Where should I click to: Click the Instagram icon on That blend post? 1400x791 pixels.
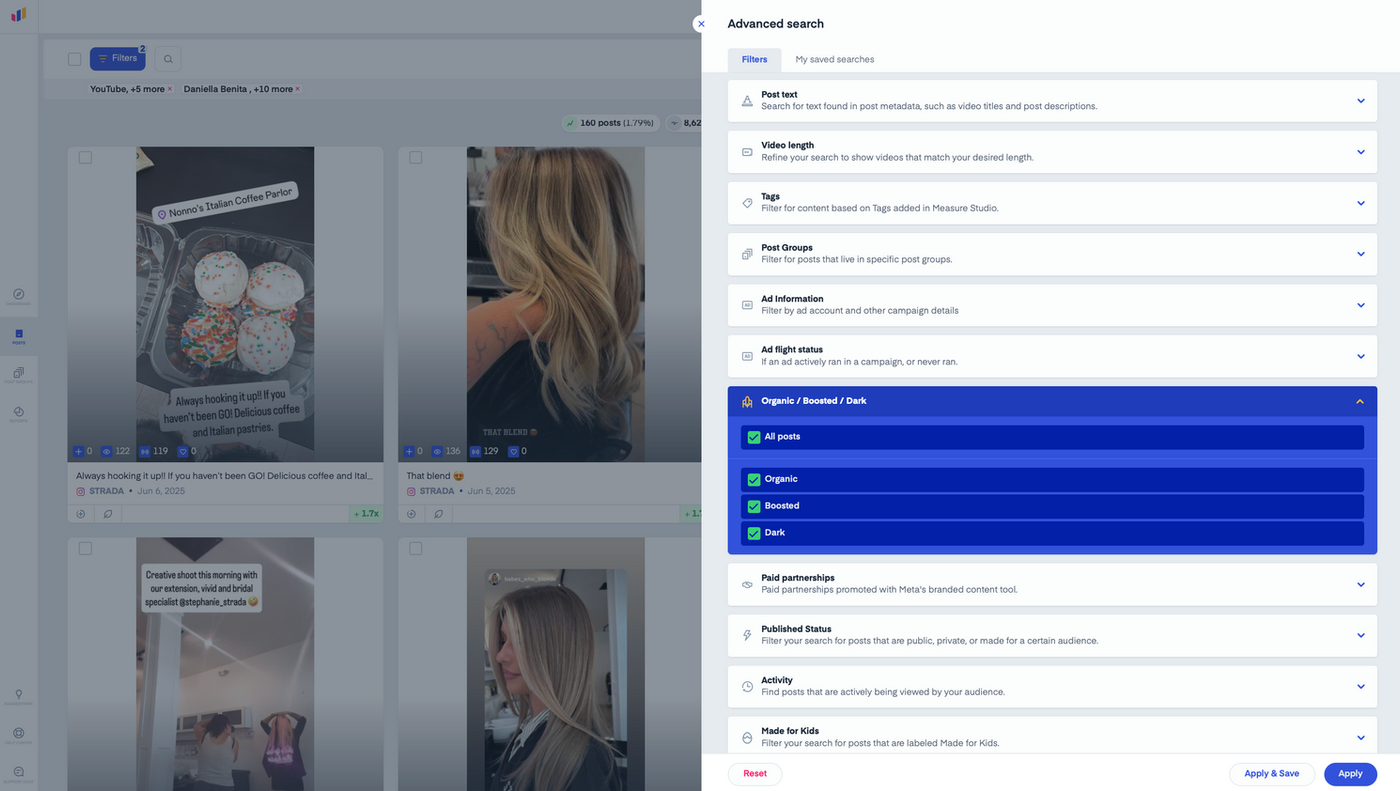(x=411, y=491)
